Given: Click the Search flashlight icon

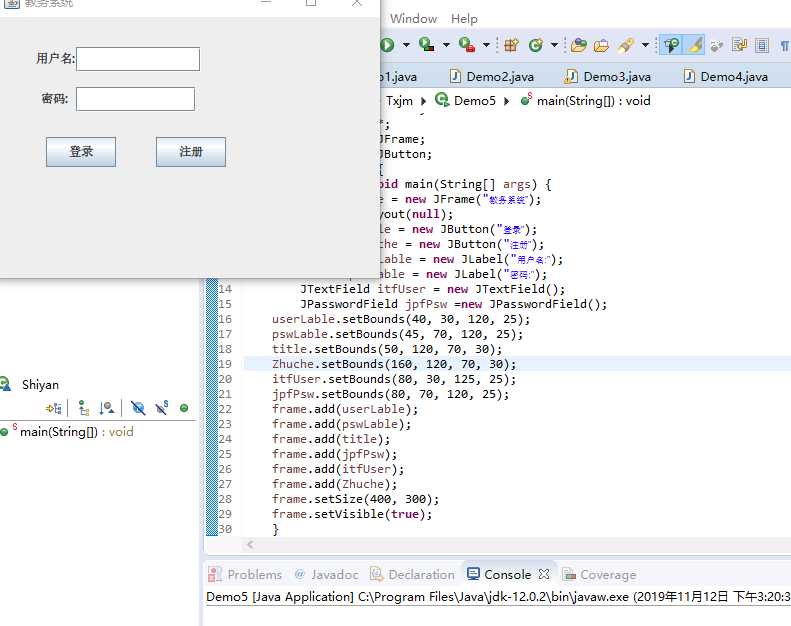Looking at the screenshot, I should (626, 45).
